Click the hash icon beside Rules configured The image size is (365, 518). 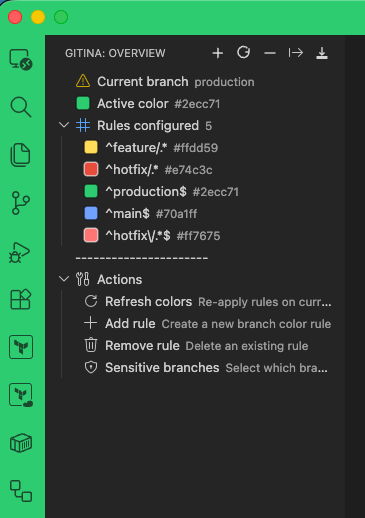pos(83,126)
